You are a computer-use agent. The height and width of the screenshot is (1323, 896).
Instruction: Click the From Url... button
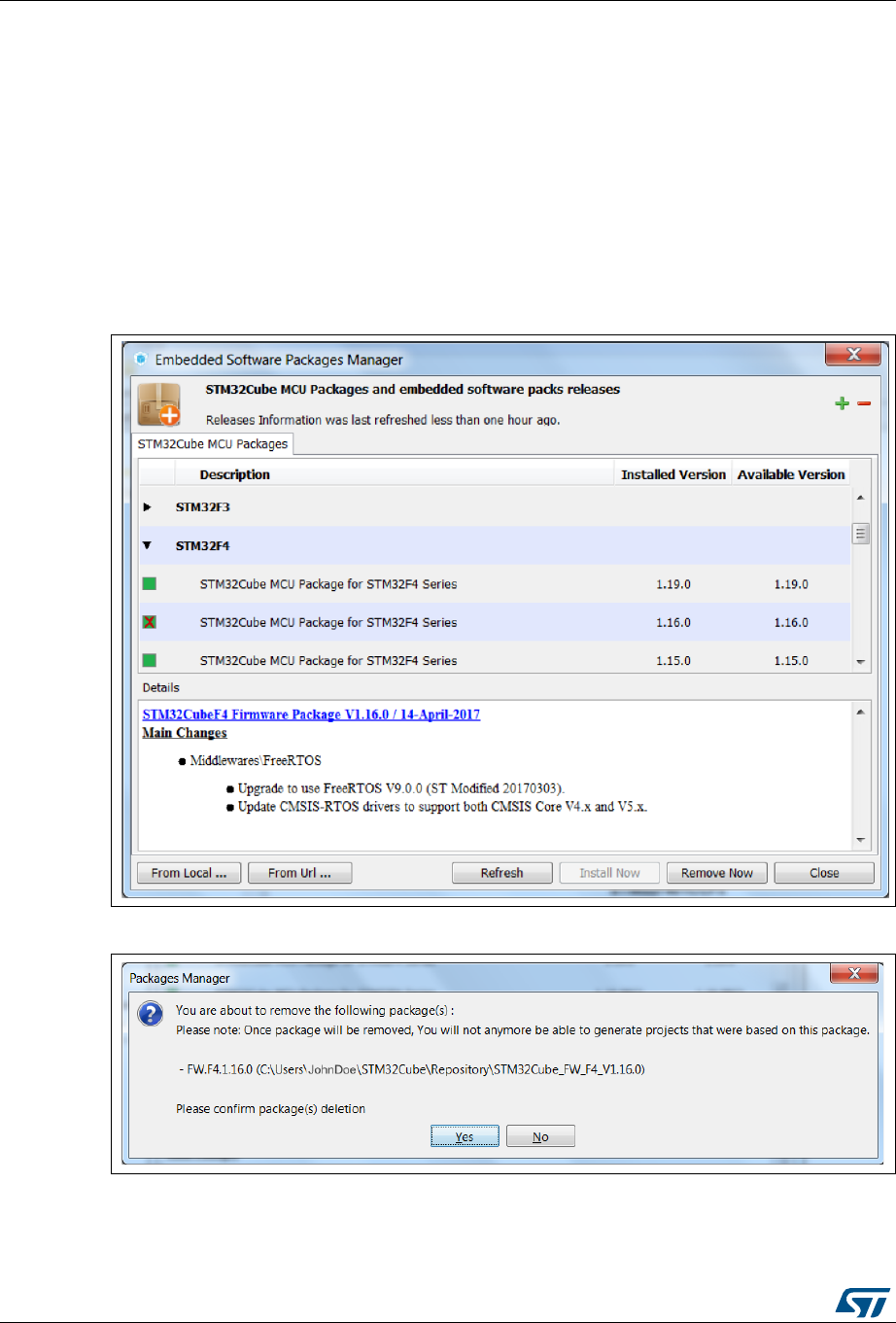click(299, 873)
